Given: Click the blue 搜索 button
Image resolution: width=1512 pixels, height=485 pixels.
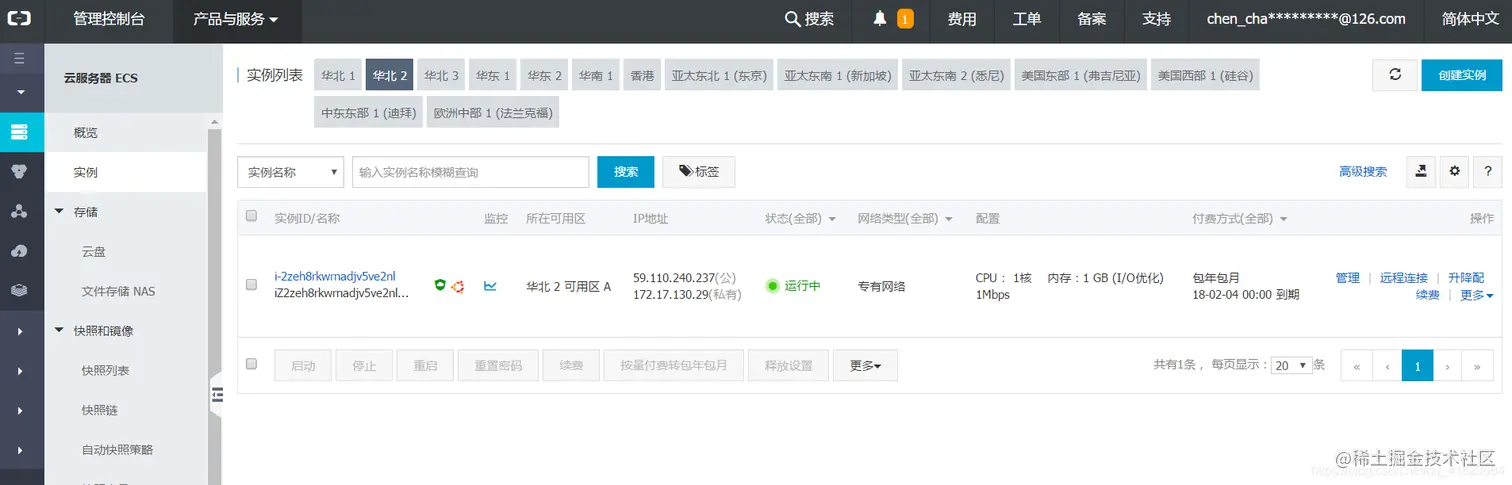Looking at the screenshot, I should click(626, 172).
